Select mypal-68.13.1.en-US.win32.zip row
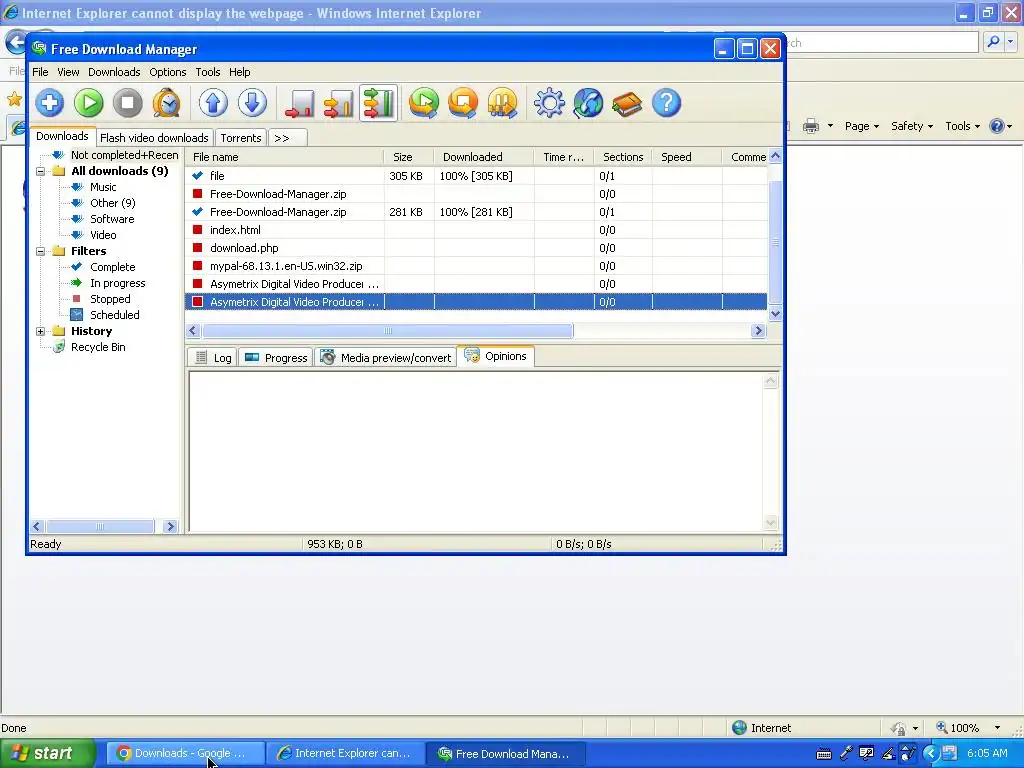The image size is (1024, 768). (x=476, y=266)
